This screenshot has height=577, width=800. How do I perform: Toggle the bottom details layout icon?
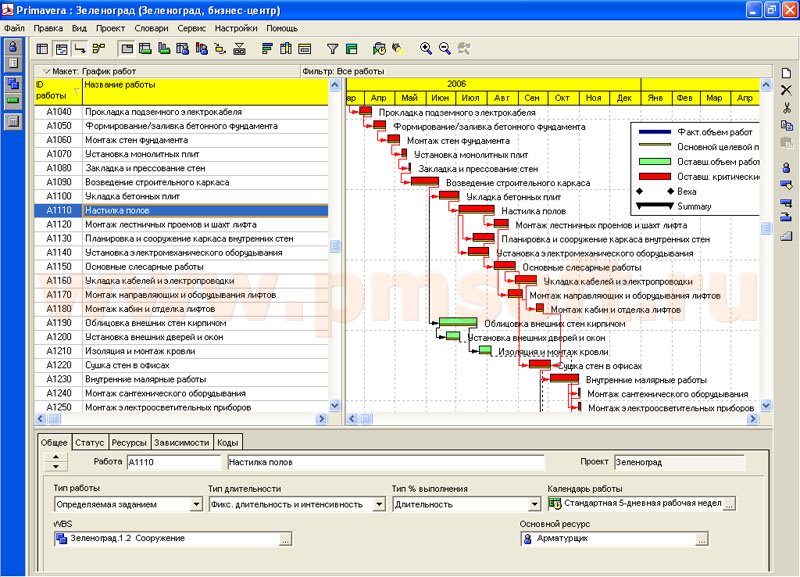point(127,49)
